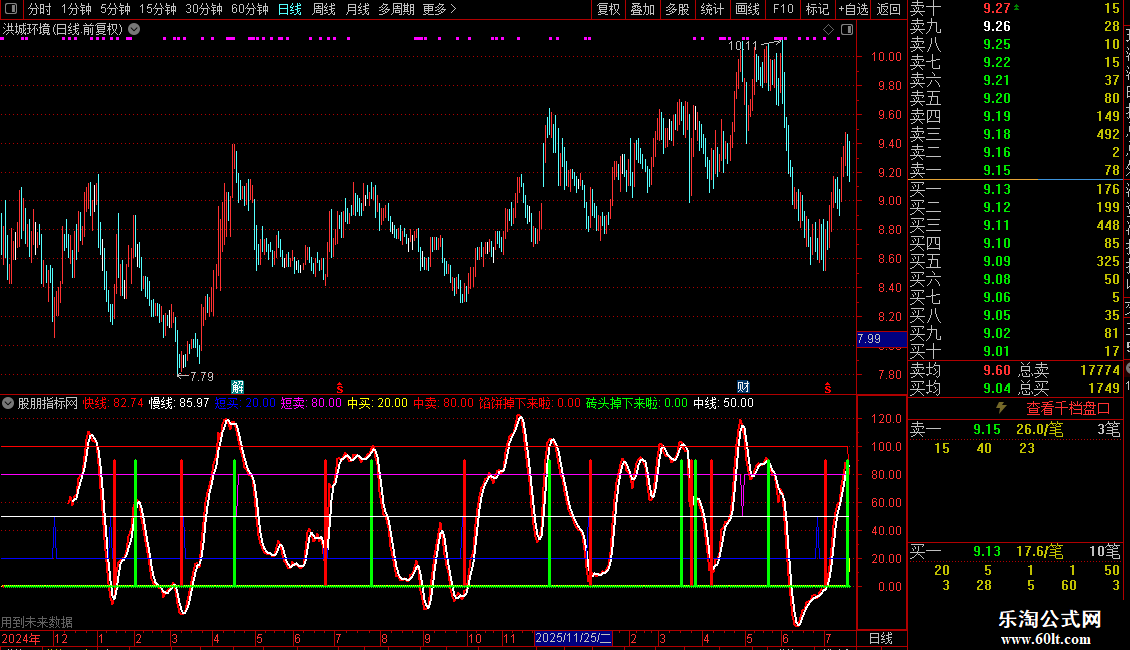This screenshot has width=1130, height=650.
Task: Click the 日线 label at bottom right
Action: tap(881, 638)
